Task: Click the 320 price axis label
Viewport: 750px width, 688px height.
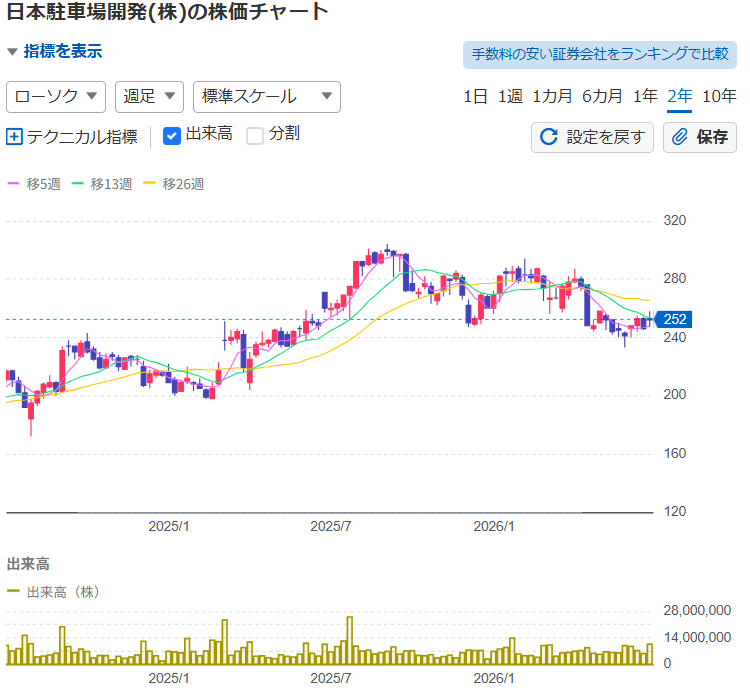Action: (x=674, y=221)
